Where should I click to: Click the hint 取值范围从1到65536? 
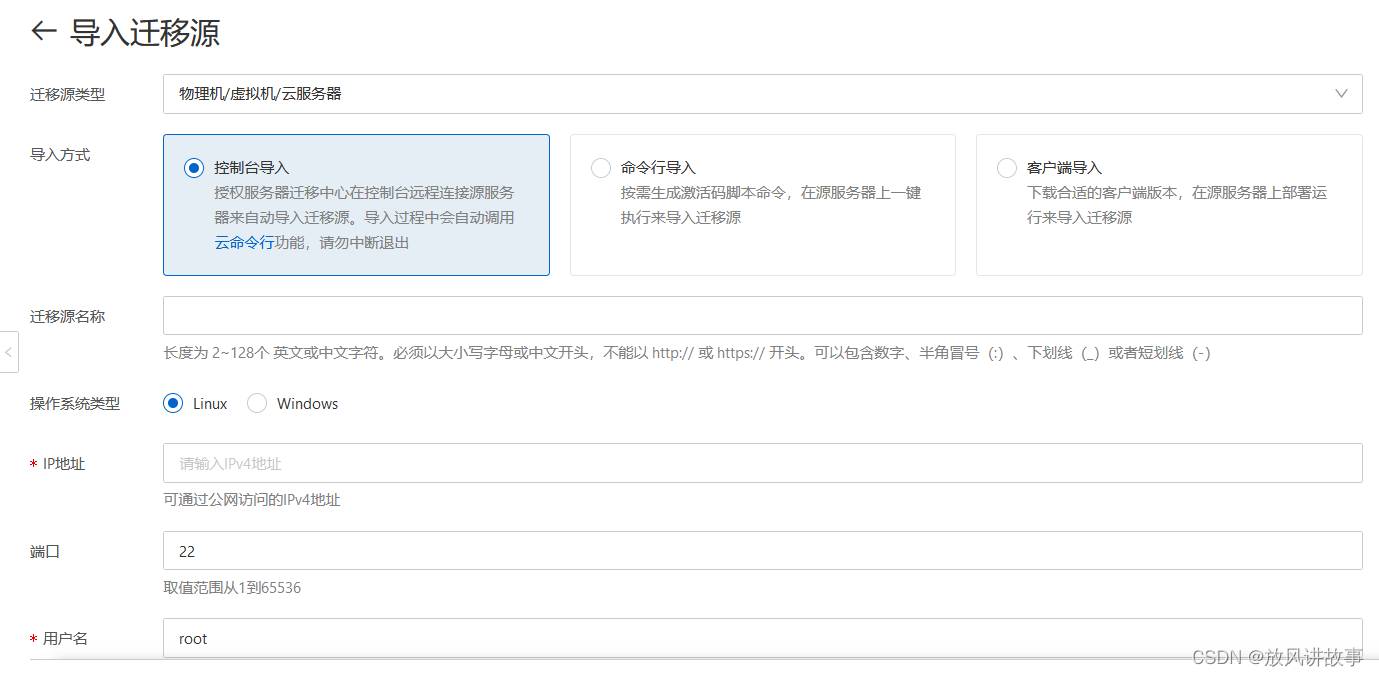tap(232, 587)
